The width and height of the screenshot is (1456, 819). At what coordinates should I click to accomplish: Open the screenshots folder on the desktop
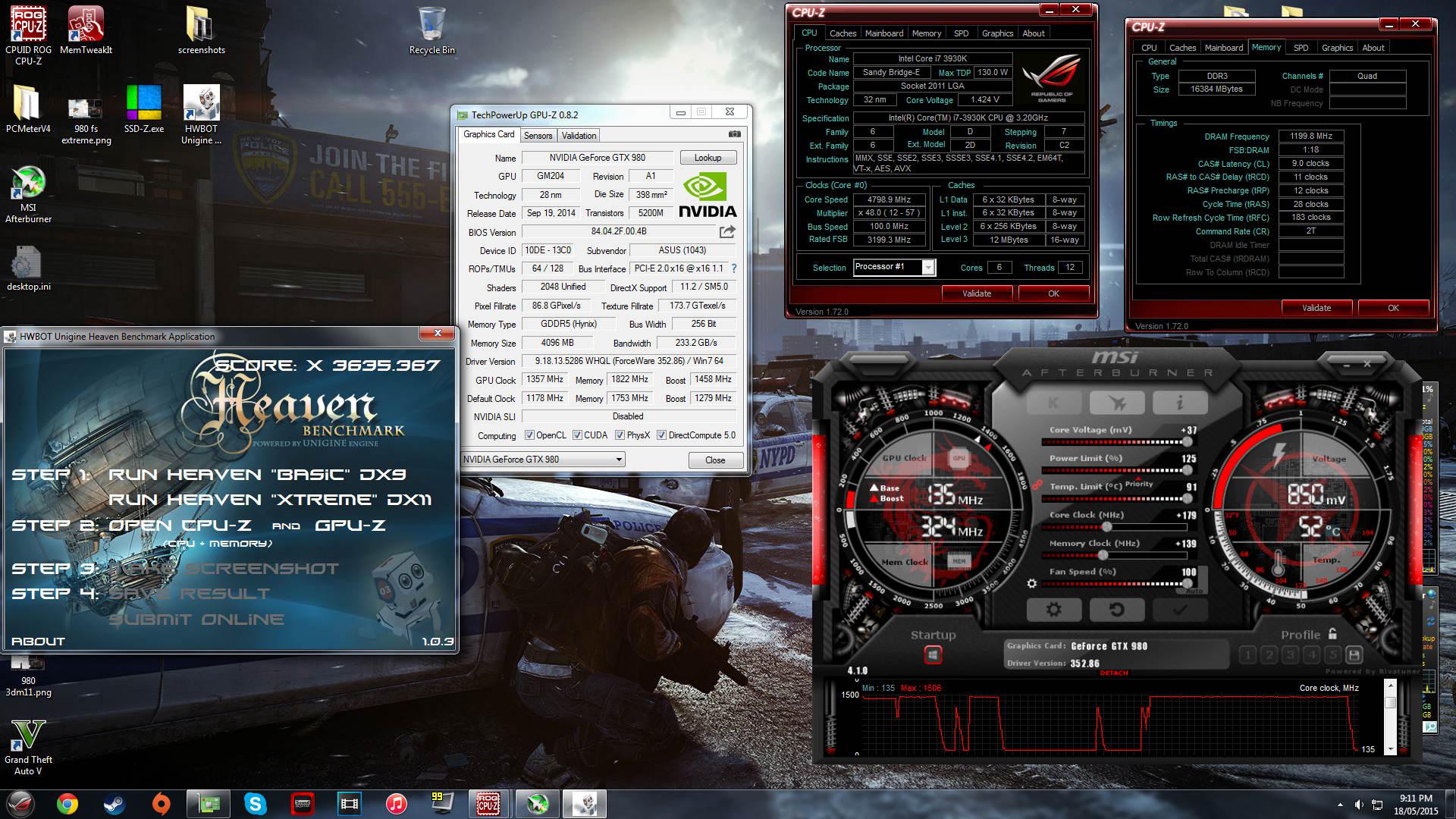(x=201, y=30)
